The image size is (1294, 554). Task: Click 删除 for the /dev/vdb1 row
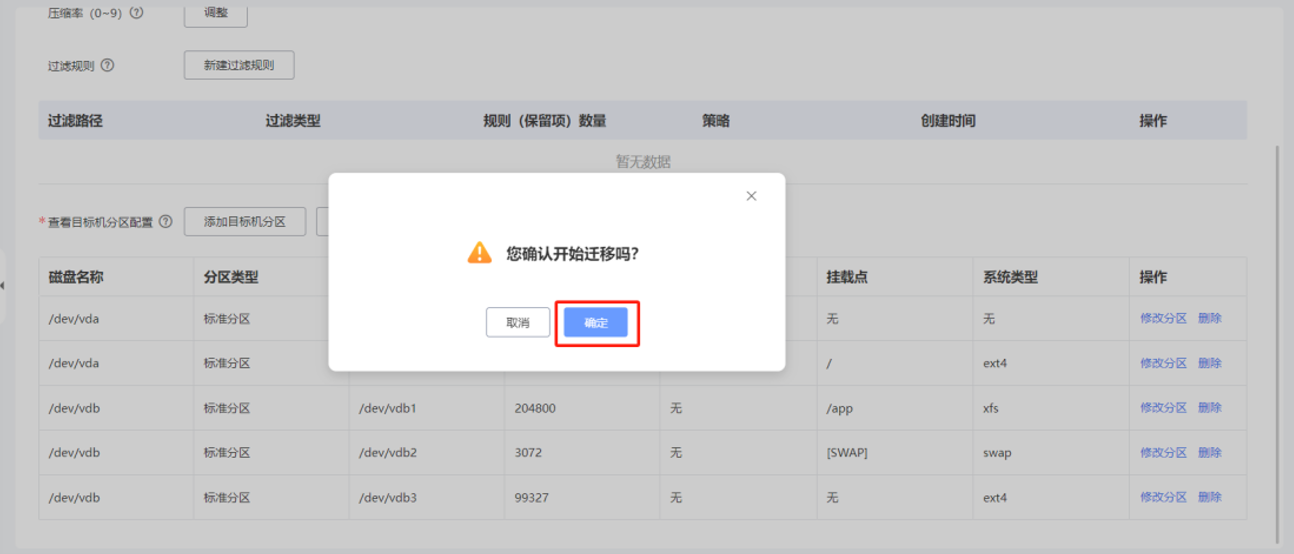pyautogui.click(x=1209, y=407)
